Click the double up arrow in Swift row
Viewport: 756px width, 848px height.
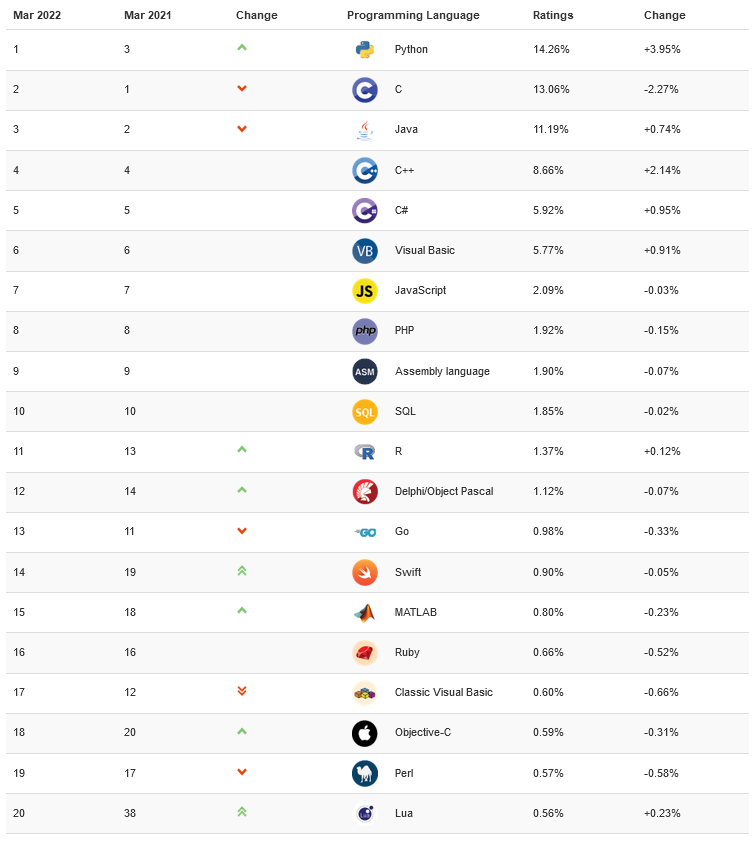pyautogui.click(x=242, y=571)
